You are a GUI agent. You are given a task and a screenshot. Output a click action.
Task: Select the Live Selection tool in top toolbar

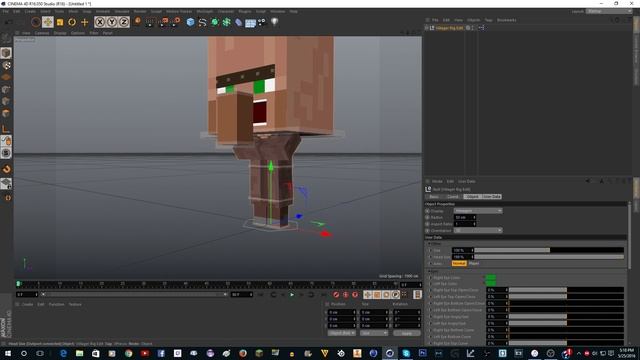point(36,22)
